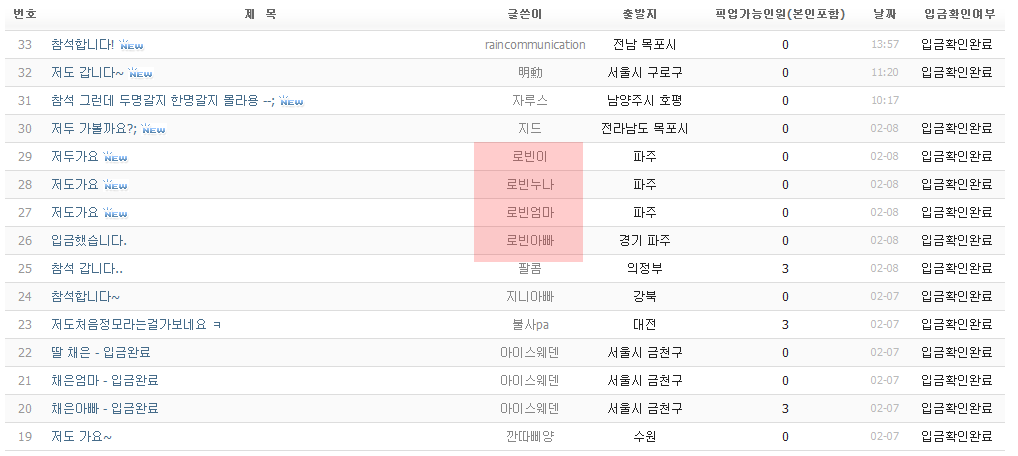Click the New badge next to '저두 가볼까요?;'
This screenshot has height=456, width=1018.
click(x=153, y=129)
